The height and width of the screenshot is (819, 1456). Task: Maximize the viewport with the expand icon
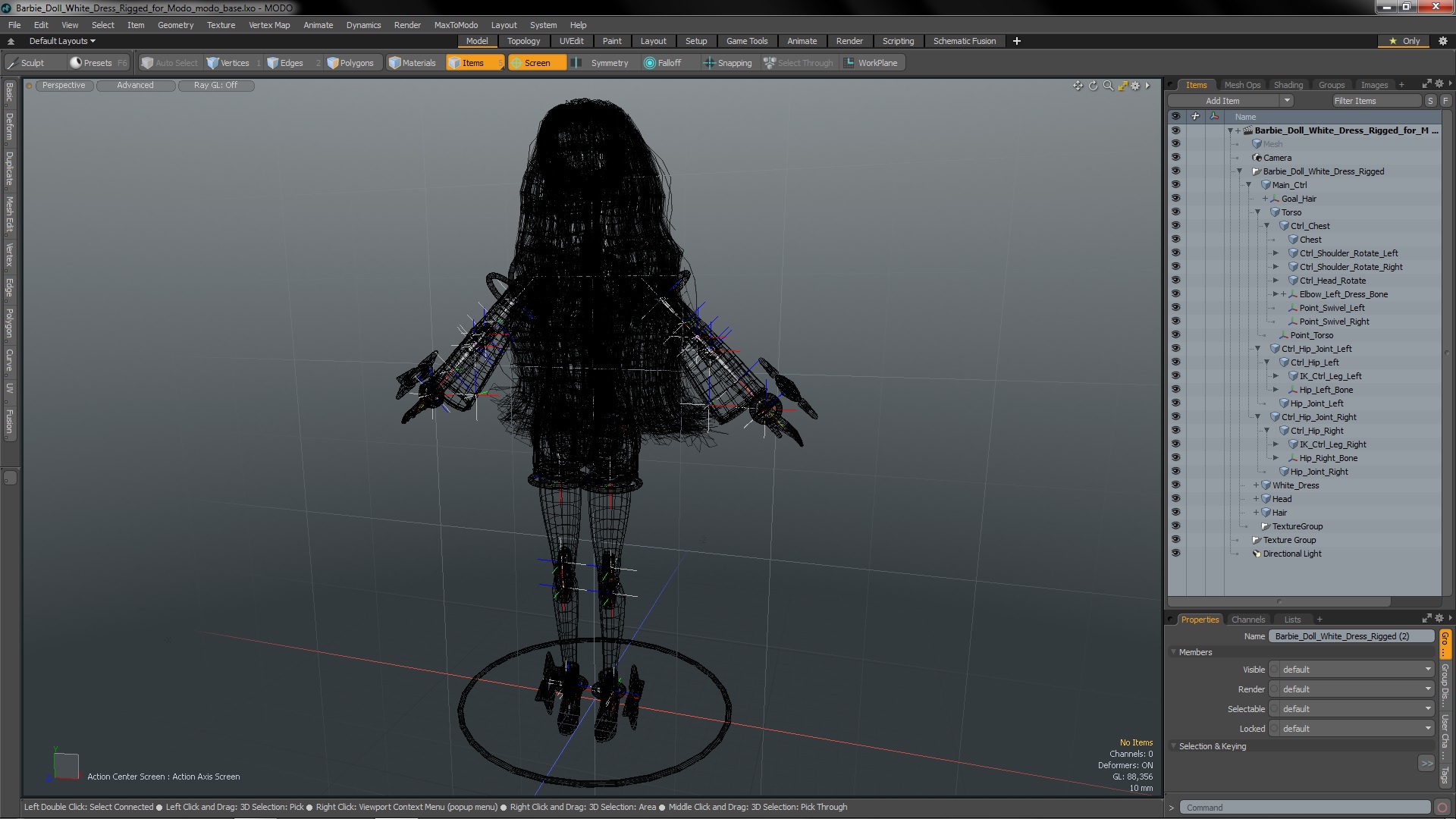tap(1122, 86)
